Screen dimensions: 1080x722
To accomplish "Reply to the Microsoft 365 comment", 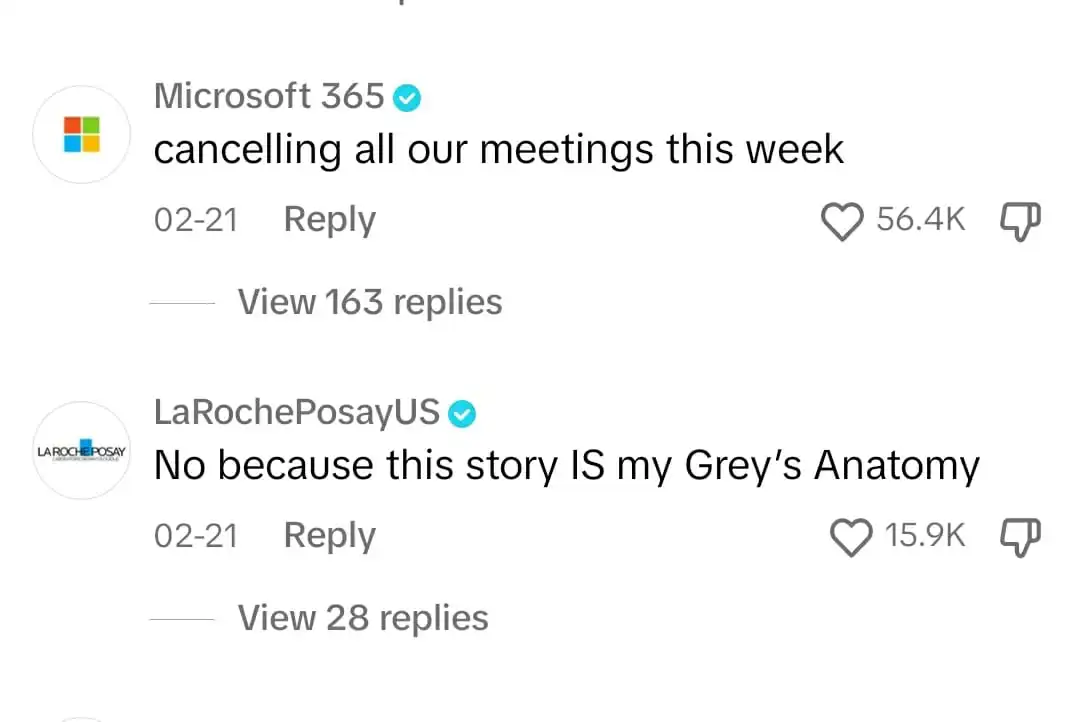I will point(329,219).
